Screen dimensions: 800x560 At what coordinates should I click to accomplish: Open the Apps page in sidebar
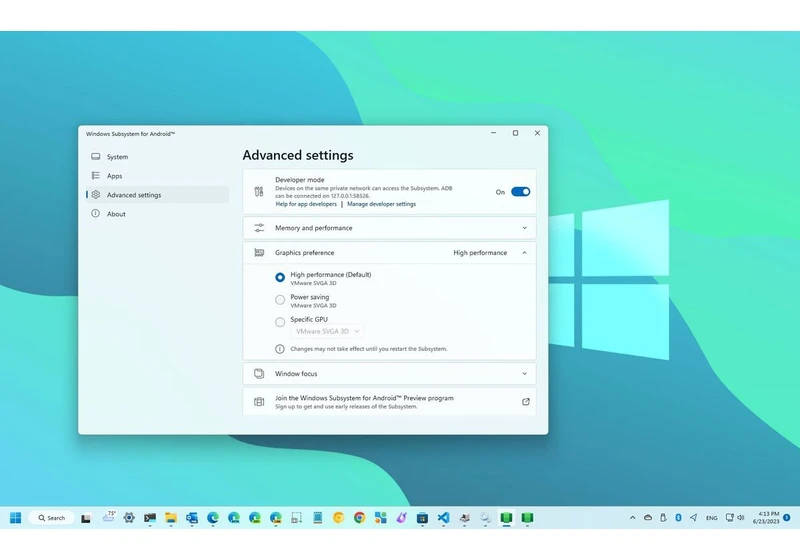click(x=158, y=175)
